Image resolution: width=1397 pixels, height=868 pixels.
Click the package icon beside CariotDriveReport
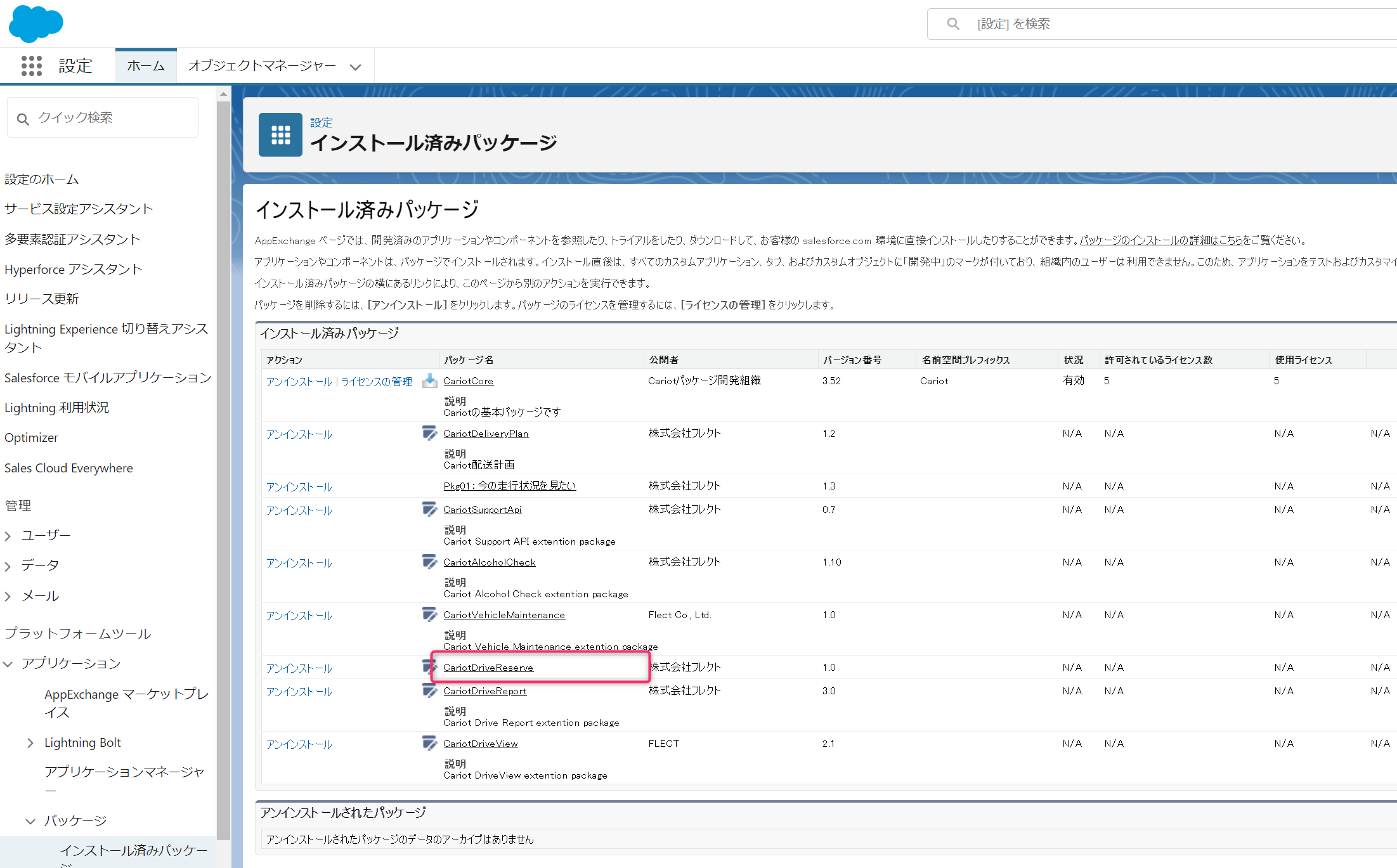(429, 690)
